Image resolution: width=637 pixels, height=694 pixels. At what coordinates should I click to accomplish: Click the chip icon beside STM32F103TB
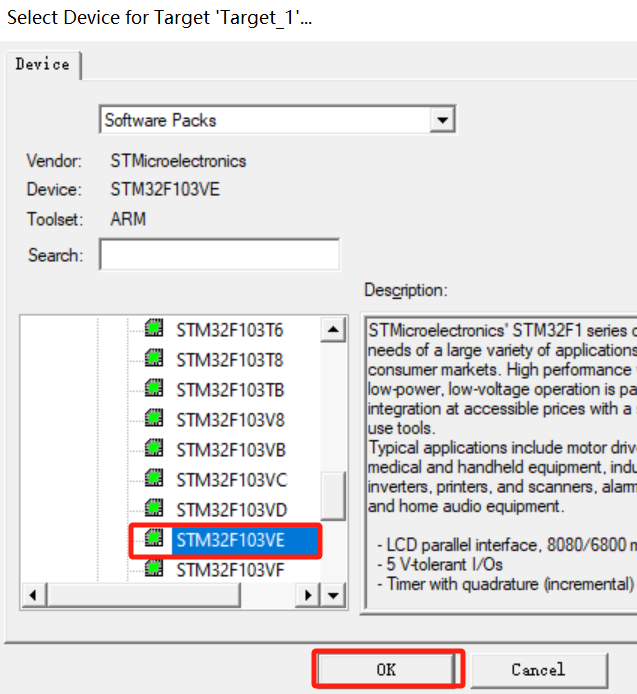click(x=154, y=388)
